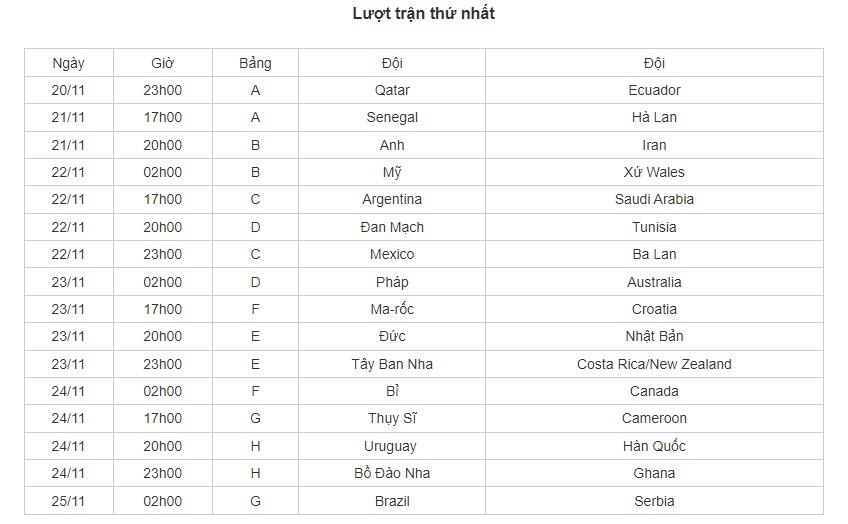This screenshot has width=848, height=524.
Task: Click the 25/11 date cell
Action: click(69, 501)
